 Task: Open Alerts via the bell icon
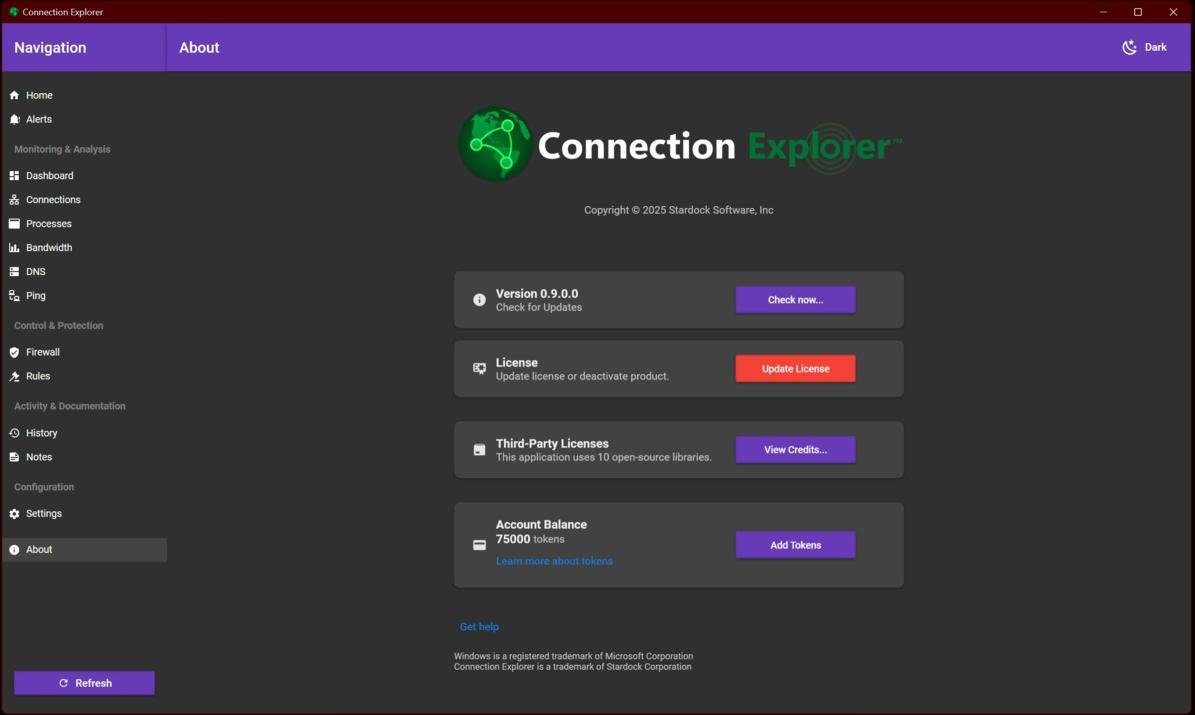coord(14,119)
